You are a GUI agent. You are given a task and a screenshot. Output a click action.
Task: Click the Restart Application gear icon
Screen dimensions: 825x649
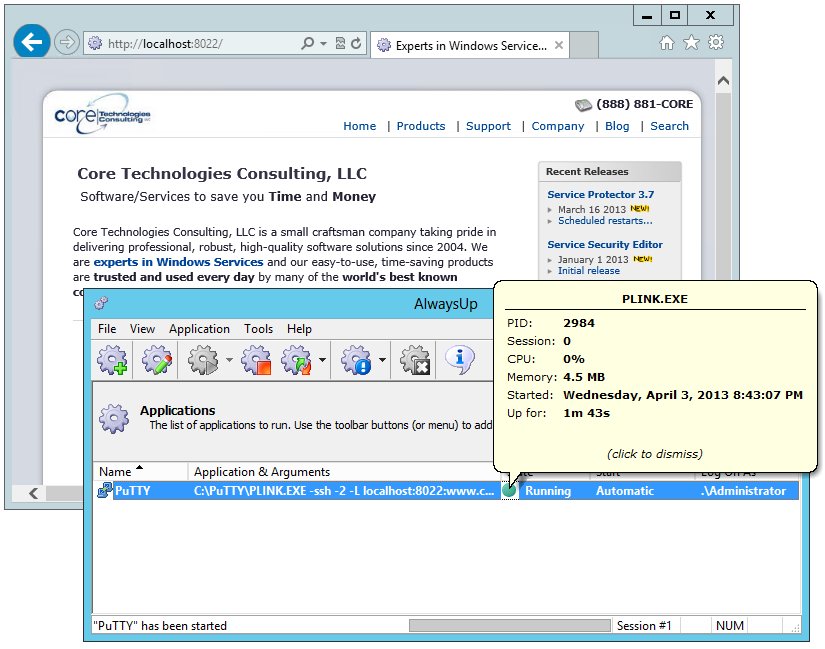[x=296, y=360]
